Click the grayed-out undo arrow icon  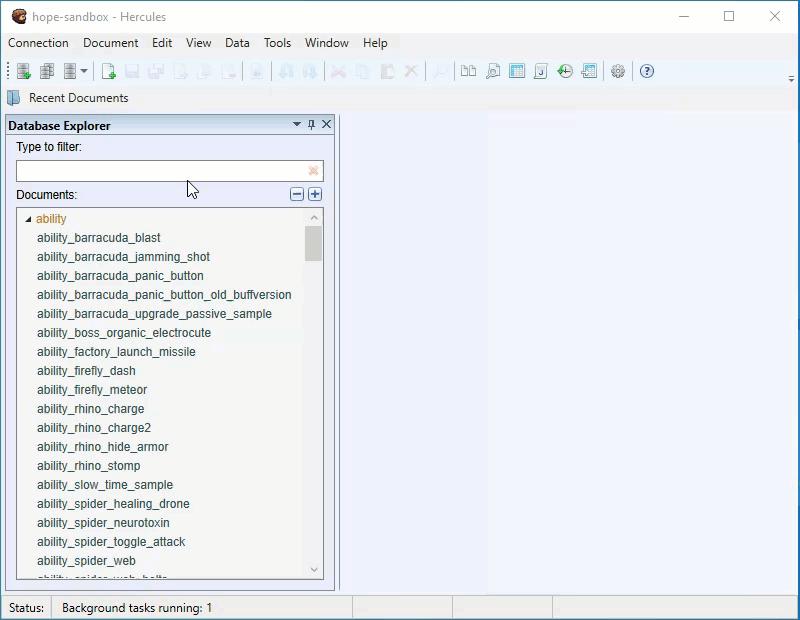point(286,71)
